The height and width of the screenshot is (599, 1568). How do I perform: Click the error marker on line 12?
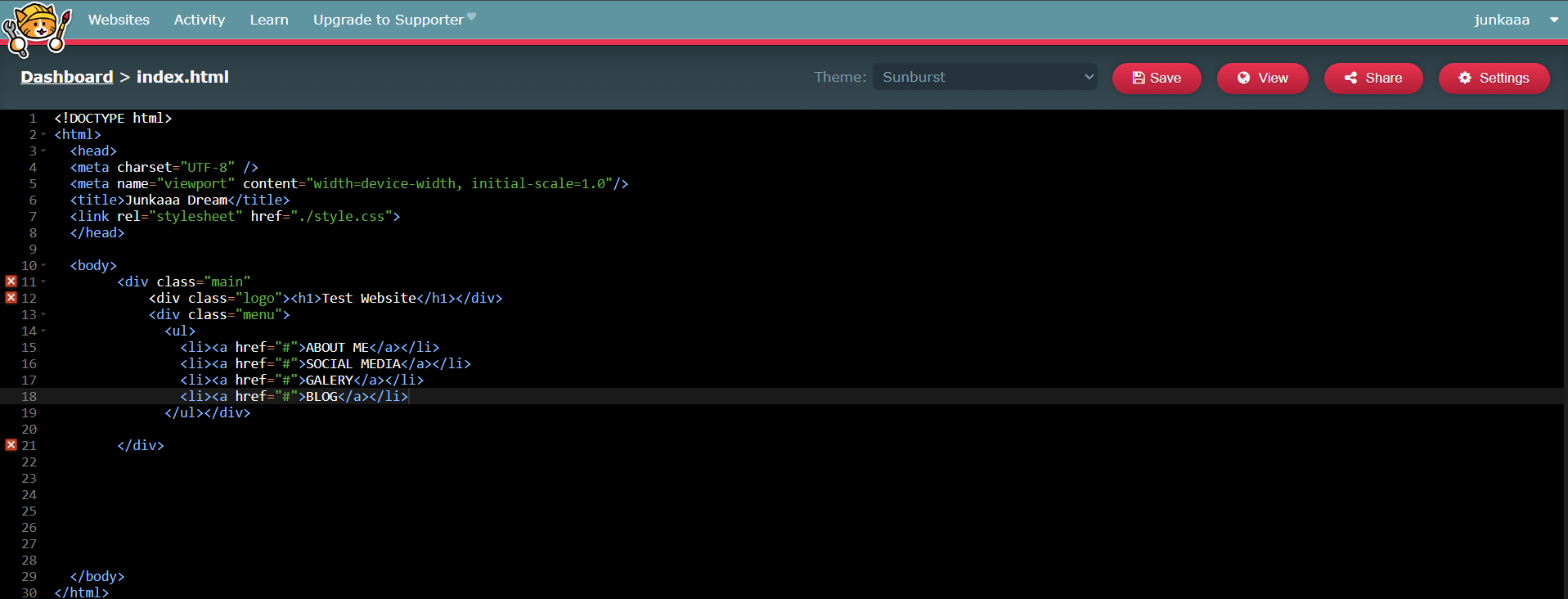tap(11, 298)
